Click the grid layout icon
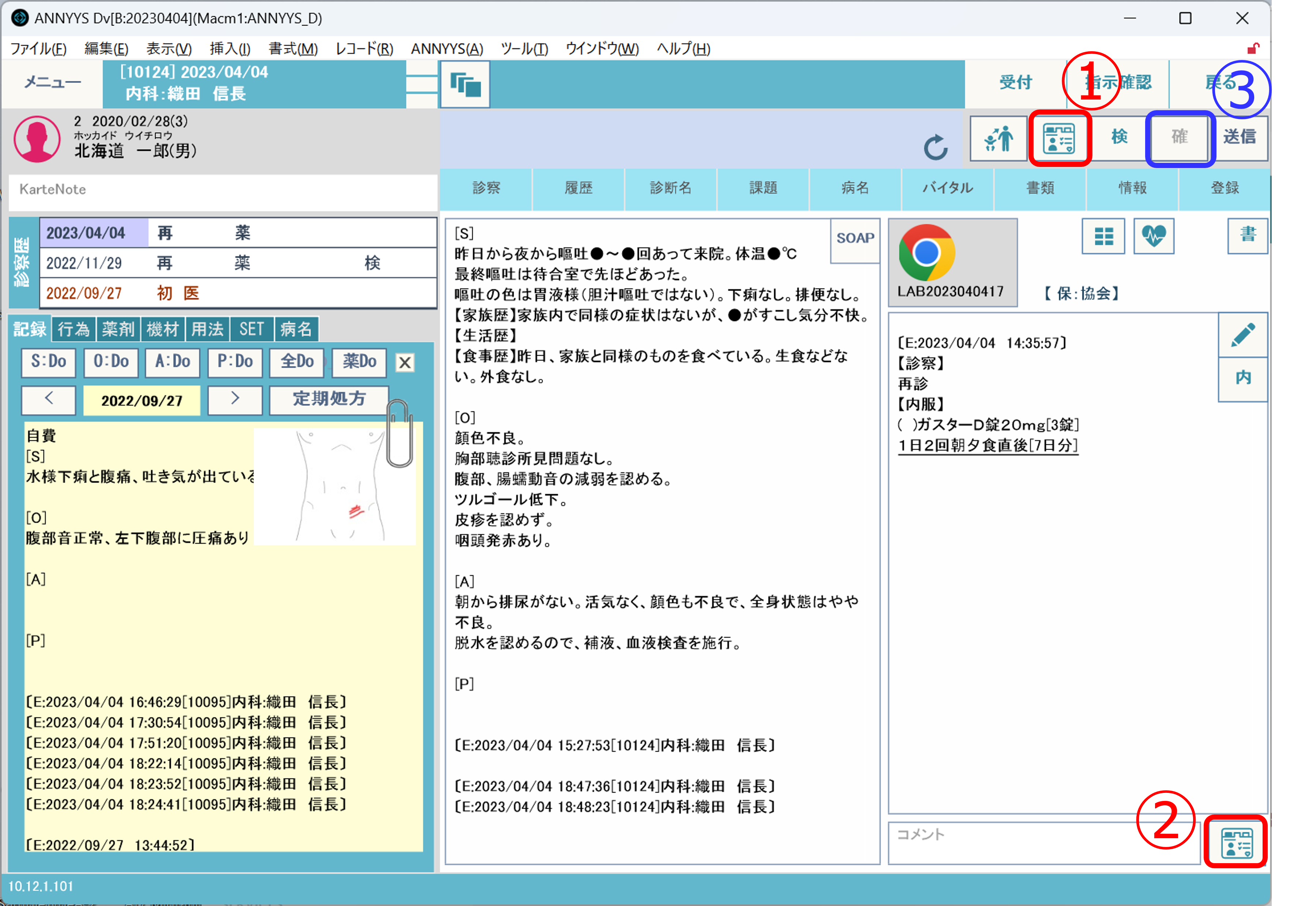1316x906 pixels. [1103, 236]
